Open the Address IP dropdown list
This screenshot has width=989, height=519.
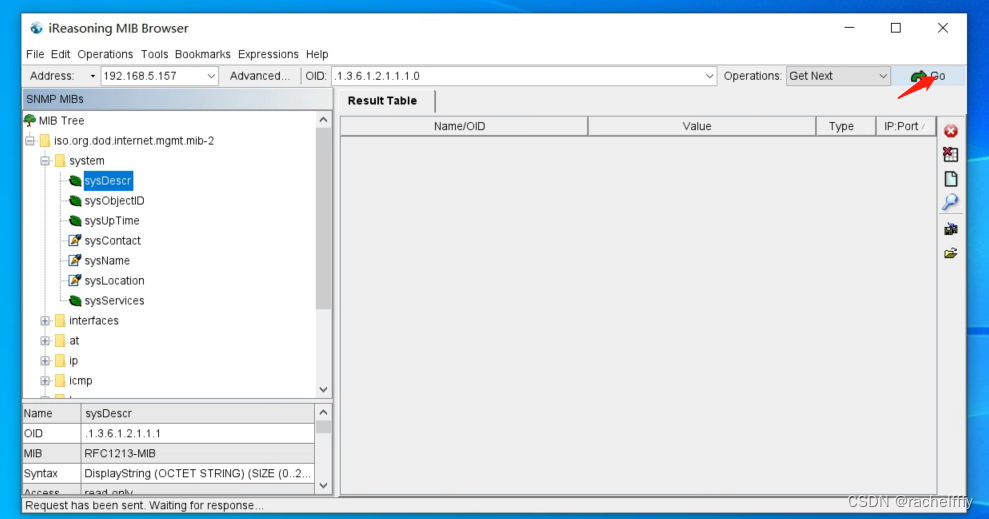point(211,76)
